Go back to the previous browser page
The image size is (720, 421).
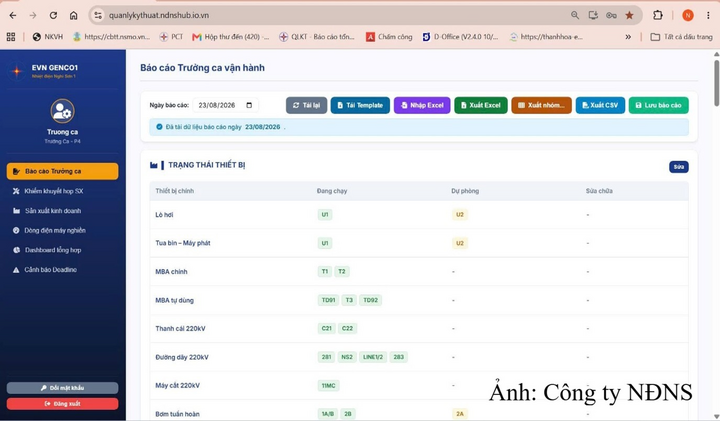click(x=13, y=15)
